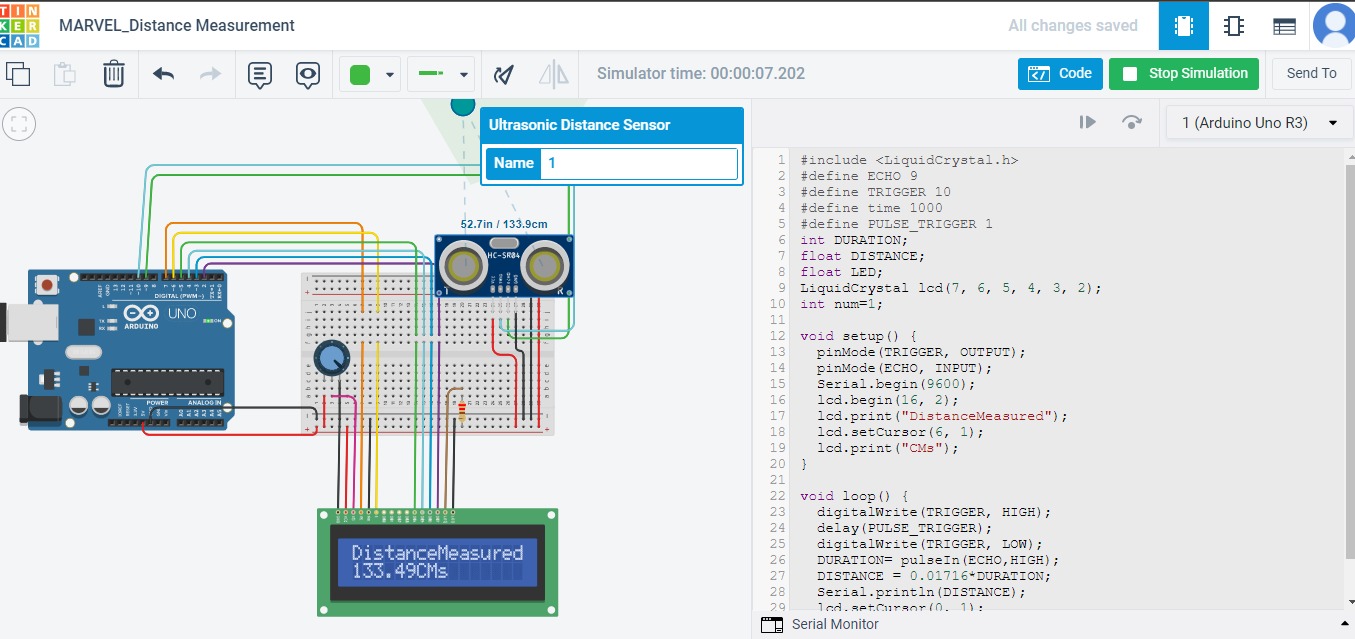Screen dimensions: 1355x639
Task: Undo the last action
Action: pyautogui.click(x=163, y=74)
